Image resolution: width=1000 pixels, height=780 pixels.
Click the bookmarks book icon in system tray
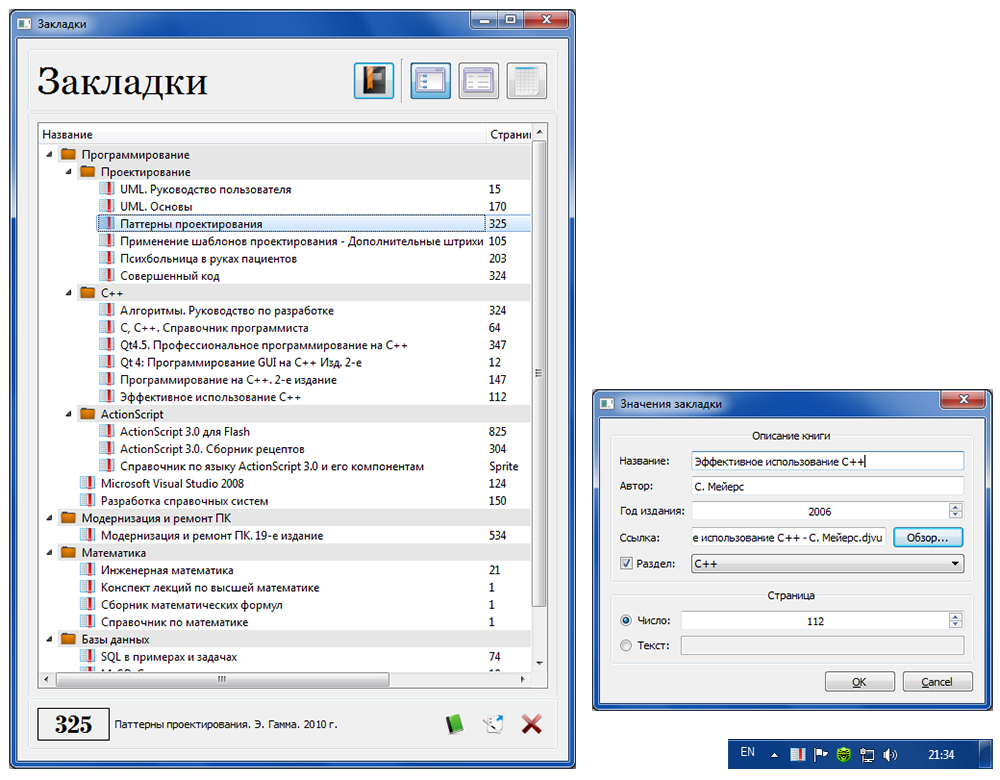(x=797, y=754)
